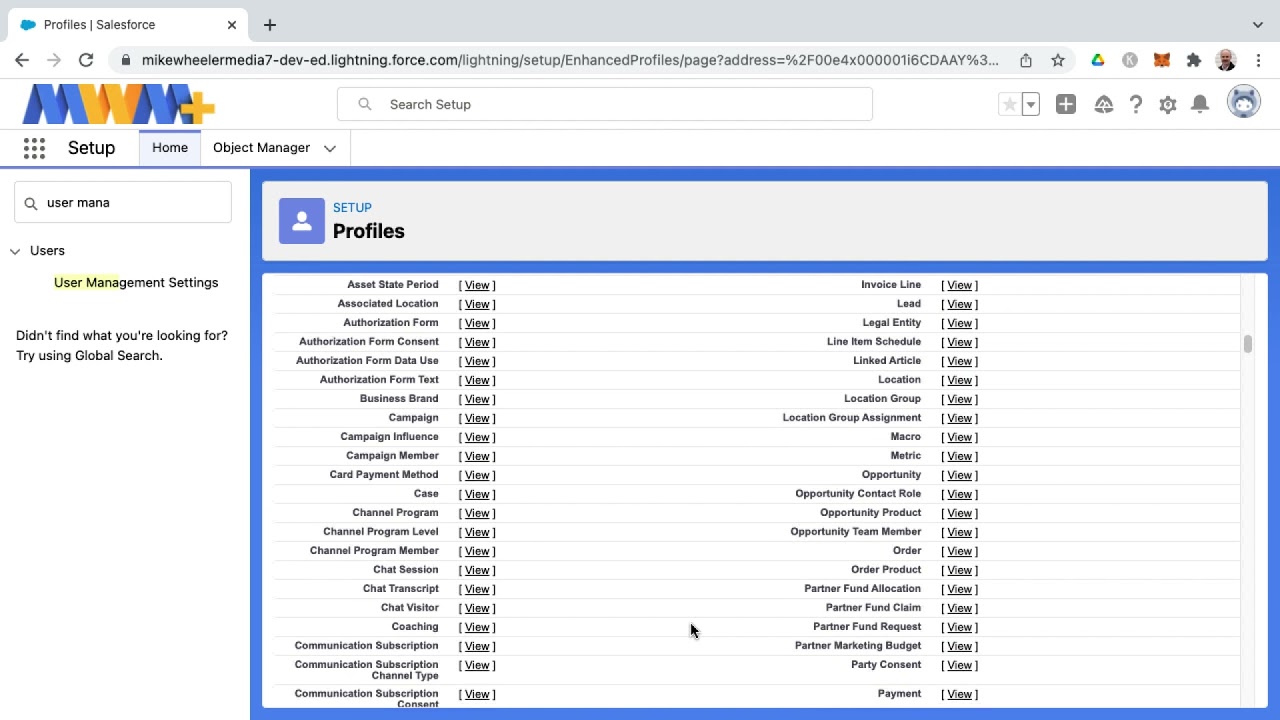Reload the page
This screenshot has width=1280, height=720.
(86, 60)
